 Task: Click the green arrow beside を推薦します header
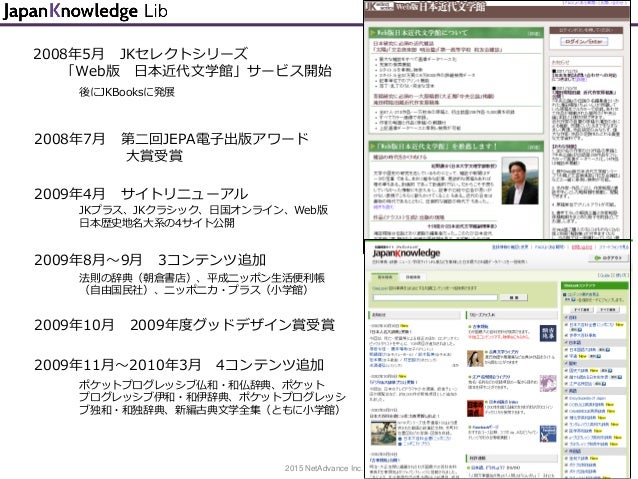click(x=373, y=146)
